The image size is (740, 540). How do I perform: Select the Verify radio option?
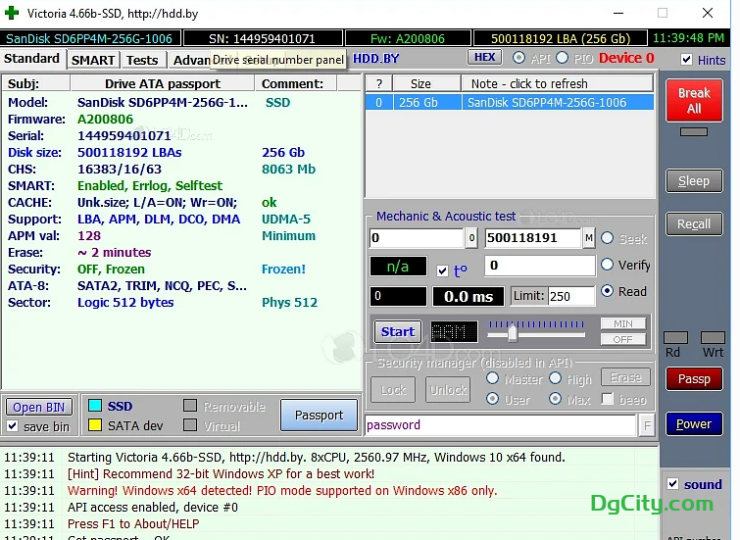coord(607,265)
